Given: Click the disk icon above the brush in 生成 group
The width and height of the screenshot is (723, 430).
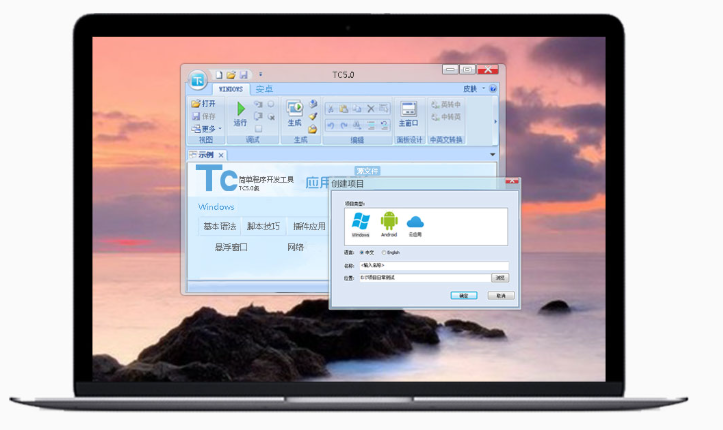Looking at the screenshot, I should tap(313, 104).
